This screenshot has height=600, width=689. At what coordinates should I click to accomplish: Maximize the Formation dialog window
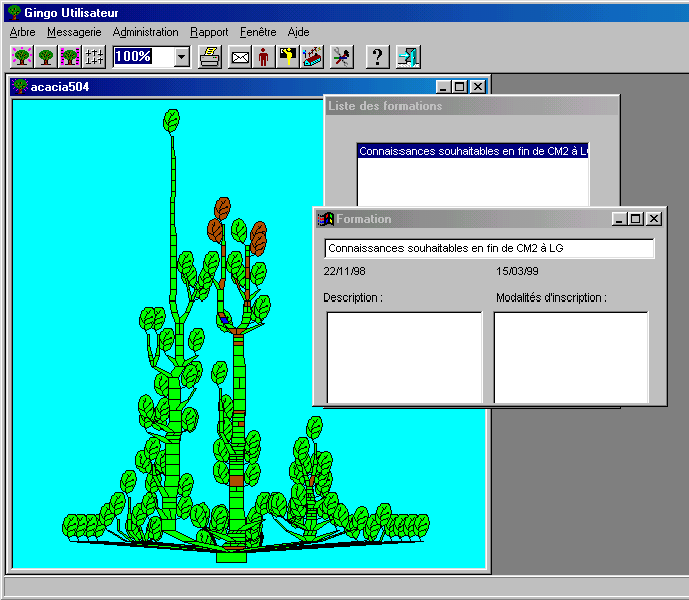tap(636, 218)
